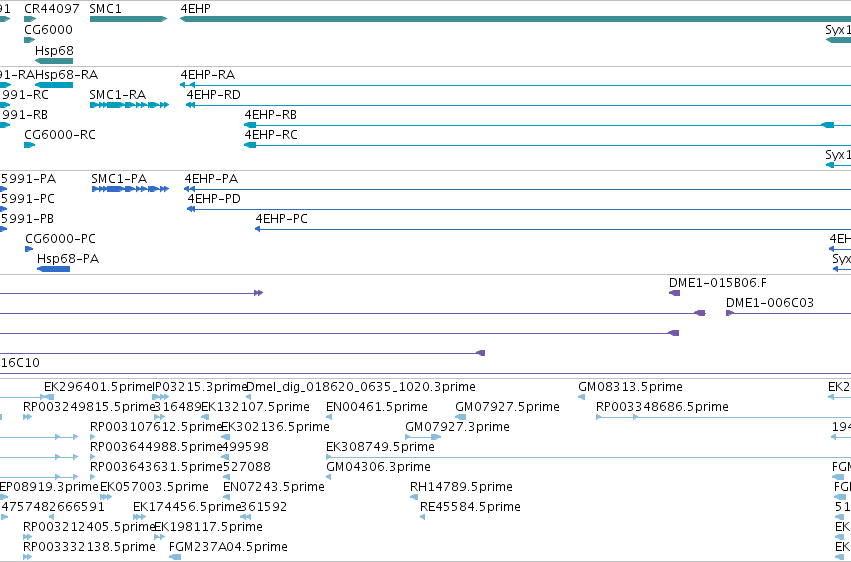Click the 4EHP gene label
This screenshot has width=851, height=562.
pyautogui.click(x=195, y=9)
